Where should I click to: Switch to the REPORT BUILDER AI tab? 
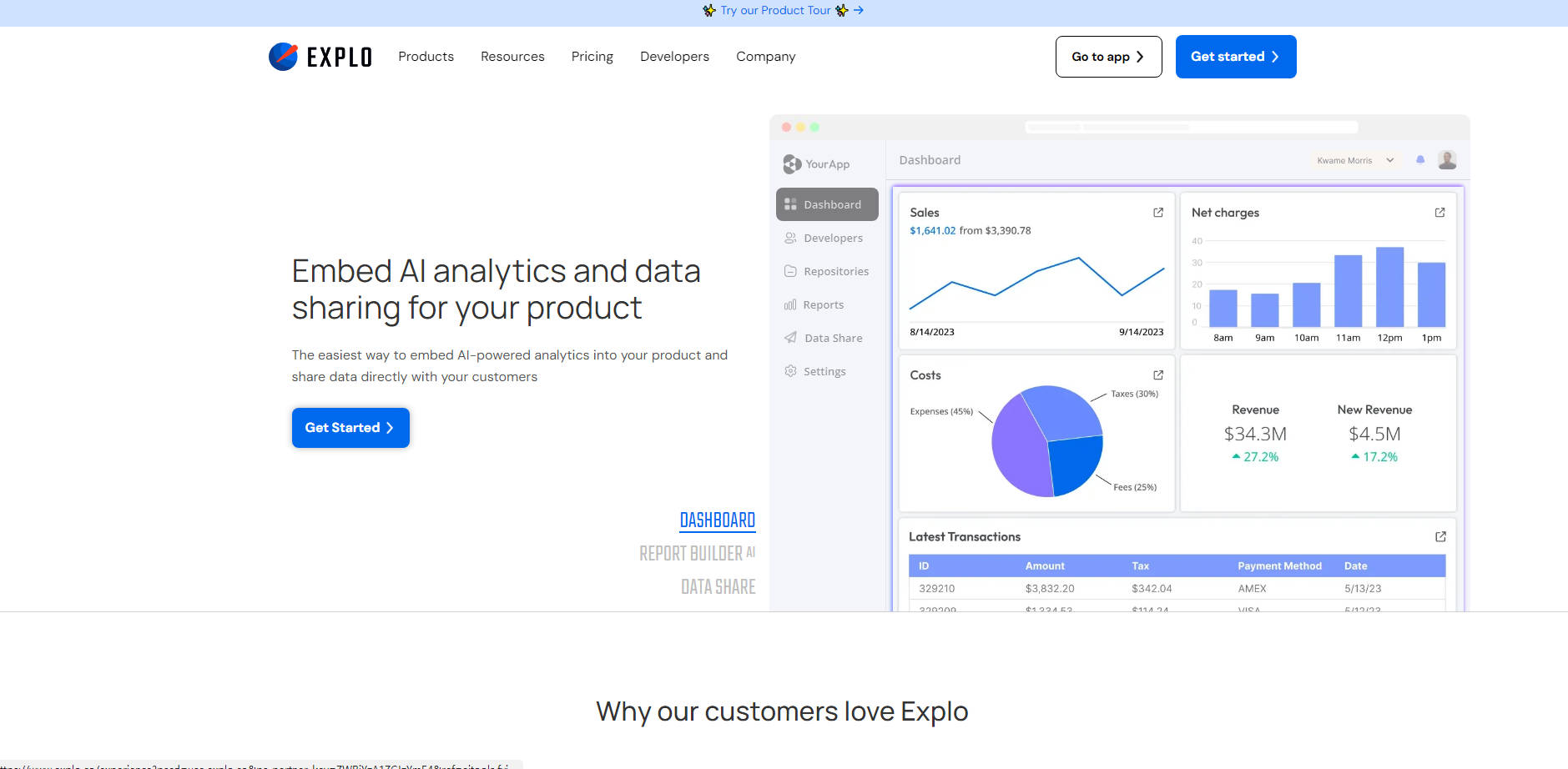[x=697, y=552]
